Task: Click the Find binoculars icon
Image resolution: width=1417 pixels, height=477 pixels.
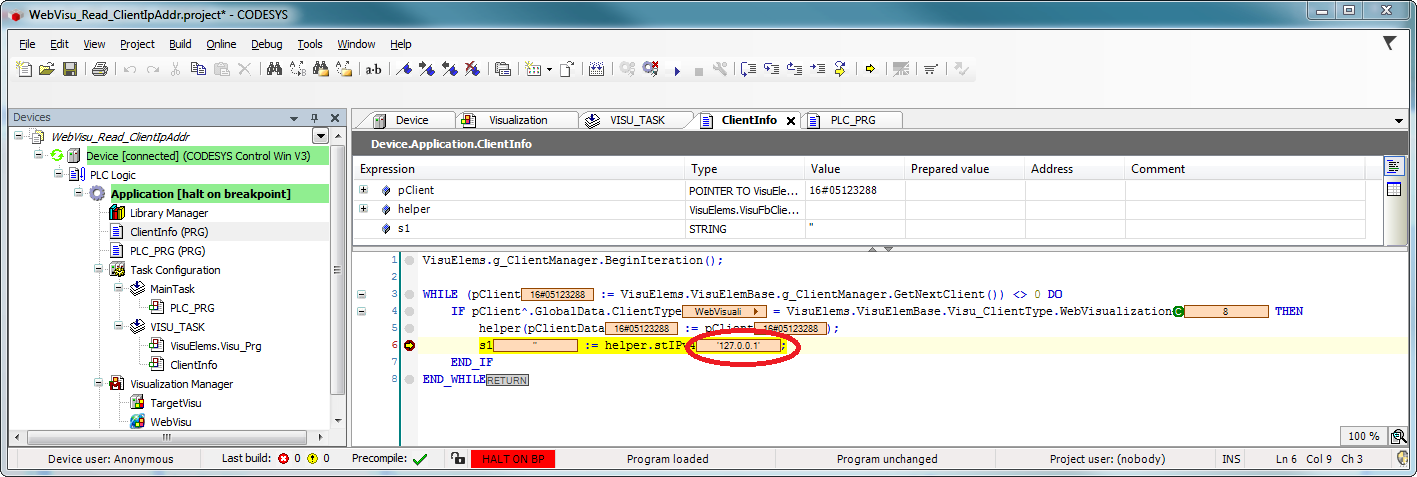Action: [274, 69]
